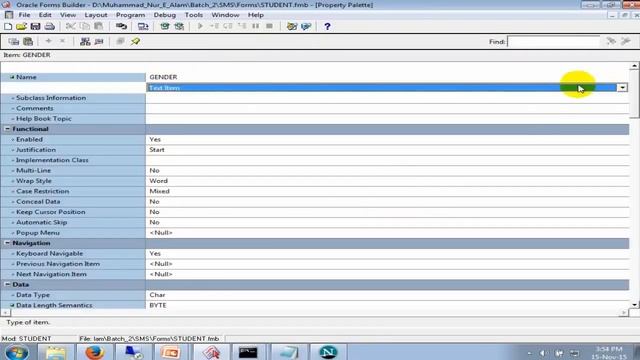Viewport: 640px width, 360px height.
Task: Click the Inherit property palette icon
Action: [x=99, y=41]
